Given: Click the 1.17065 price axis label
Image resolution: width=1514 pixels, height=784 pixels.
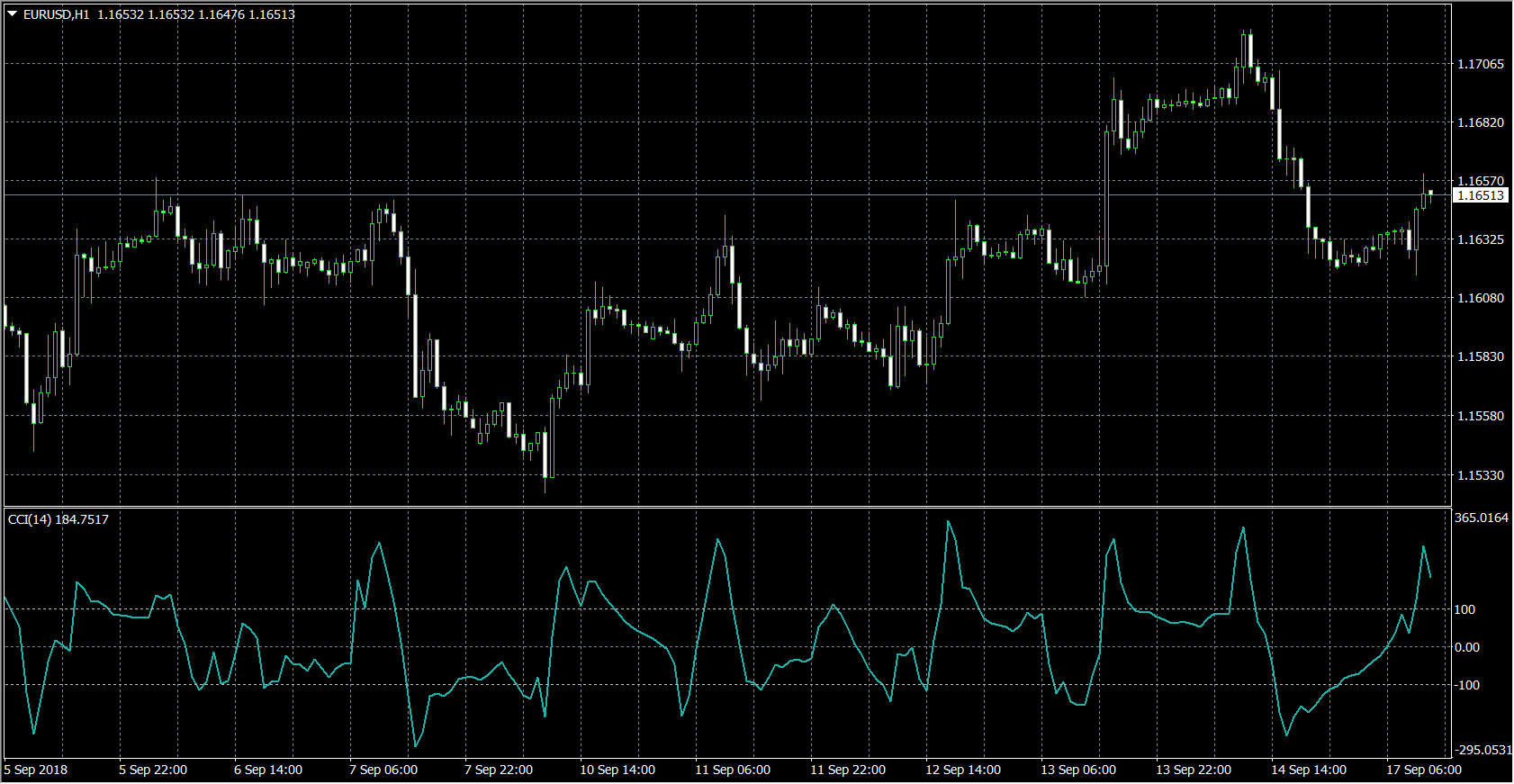Looking at the screenshot, I should click(x=1480, y=64).
